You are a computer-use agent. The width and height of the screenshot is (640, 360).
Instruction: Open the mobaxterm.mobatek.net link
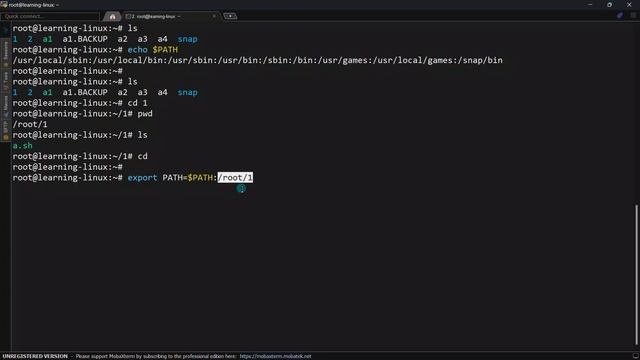point(275,356)
